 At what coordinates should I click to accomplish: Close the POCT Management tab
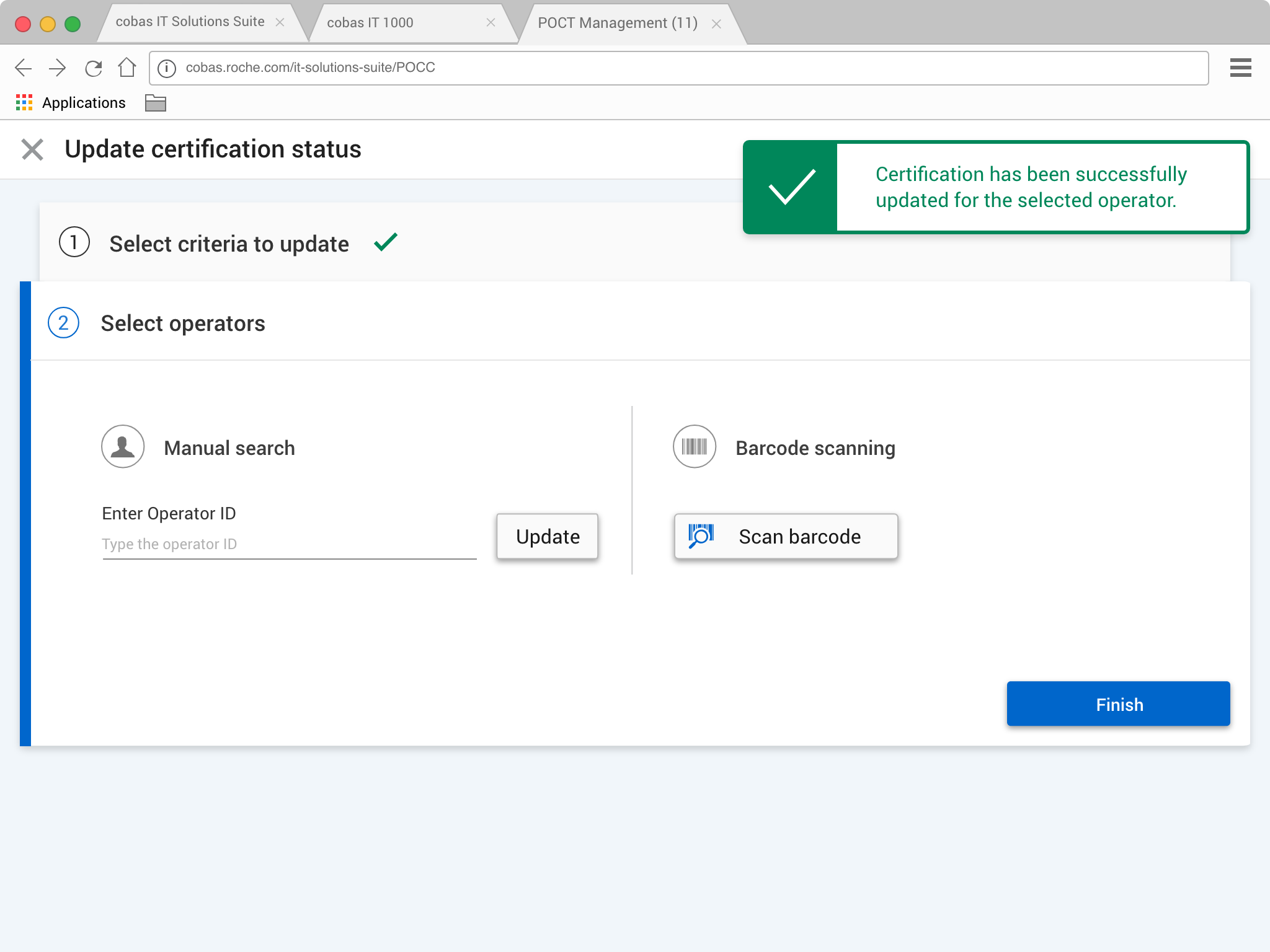tap(716, 24)
